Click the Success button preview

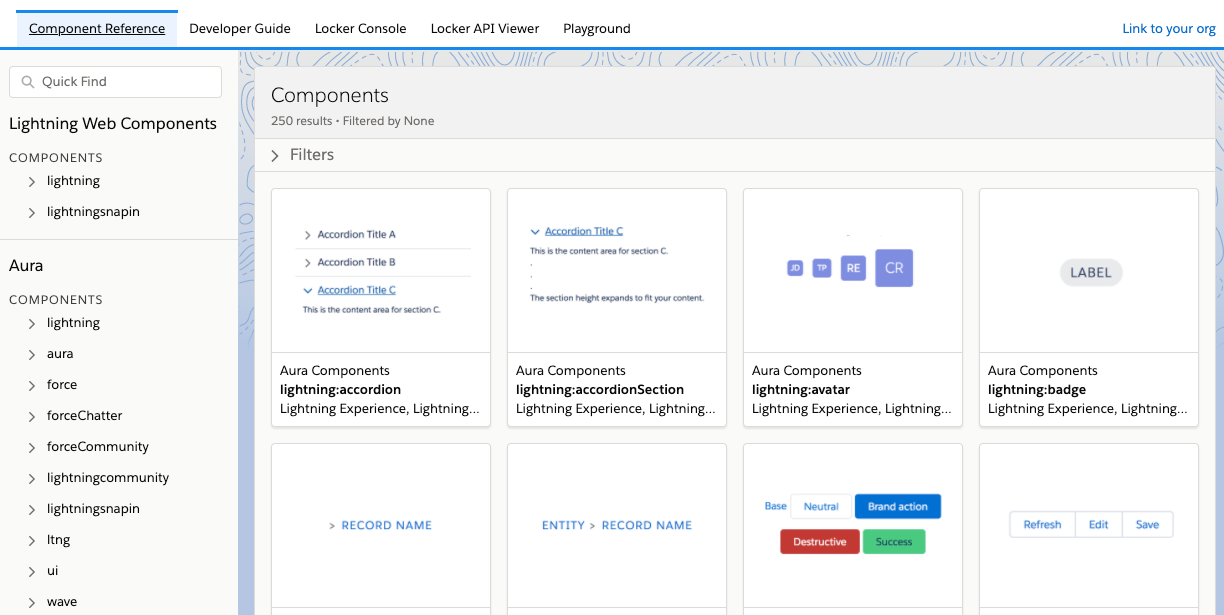pyautogui.click(x=894, y=542)
